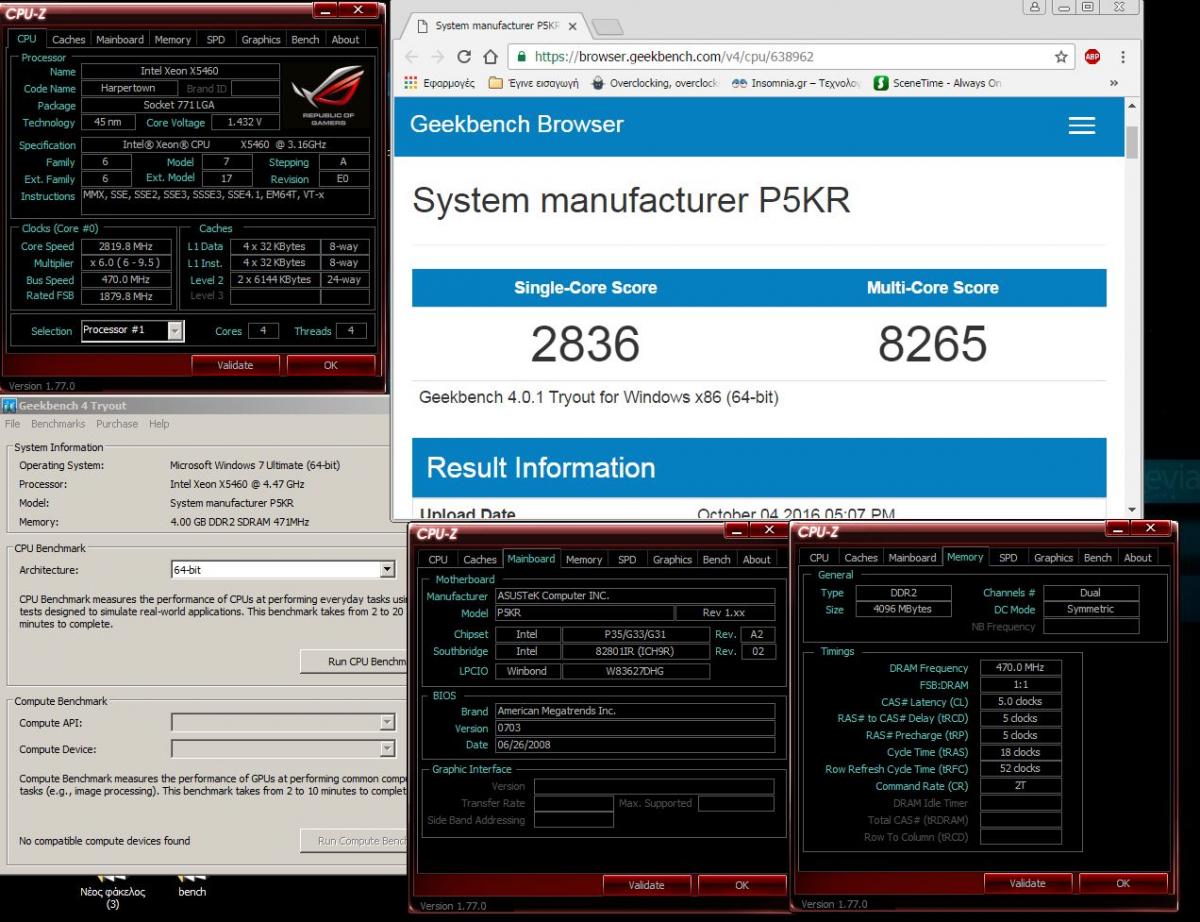Expand the Processor #1 selection dropdown

click(175, 330)
